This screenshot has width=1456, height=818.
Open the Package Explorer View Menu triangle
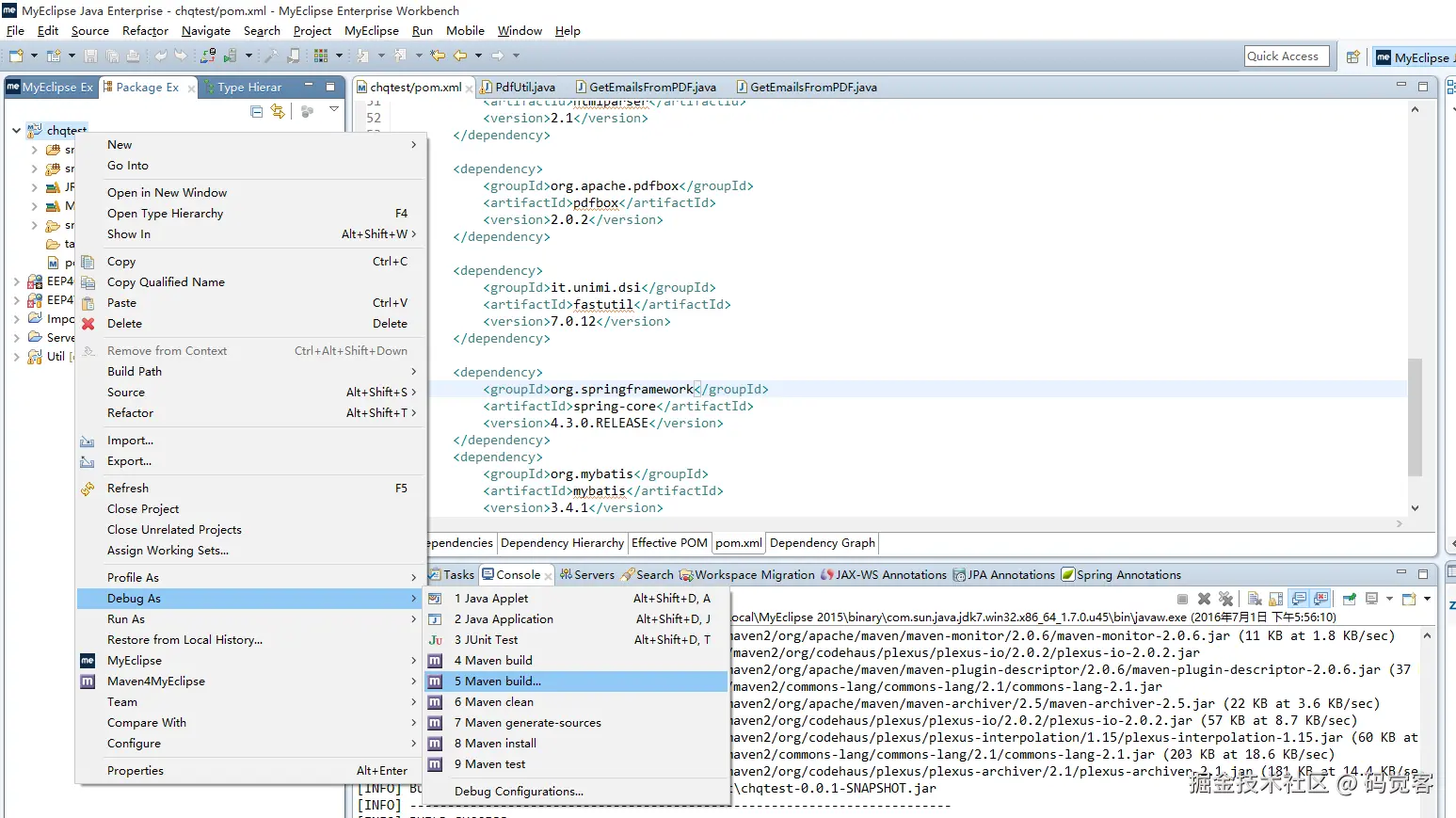tap(334, 110)
